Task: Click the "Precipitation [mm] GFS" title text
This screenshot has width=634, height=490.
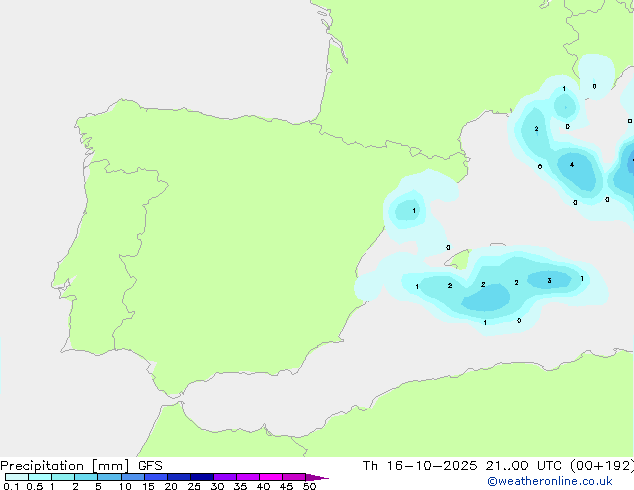Action: (x=81, y=466)
